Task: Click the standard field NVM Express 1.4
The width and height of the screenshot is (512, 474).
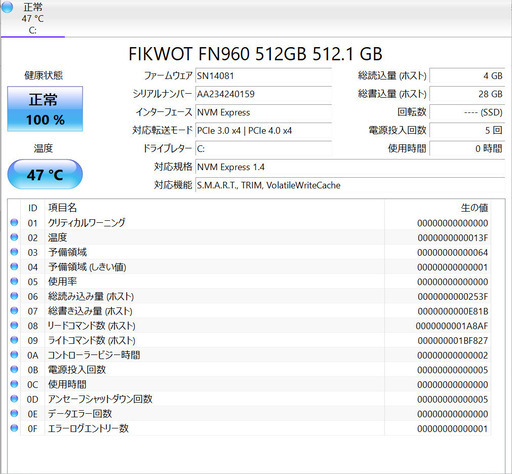Action: pyautogui.click(x=350, y=167)
